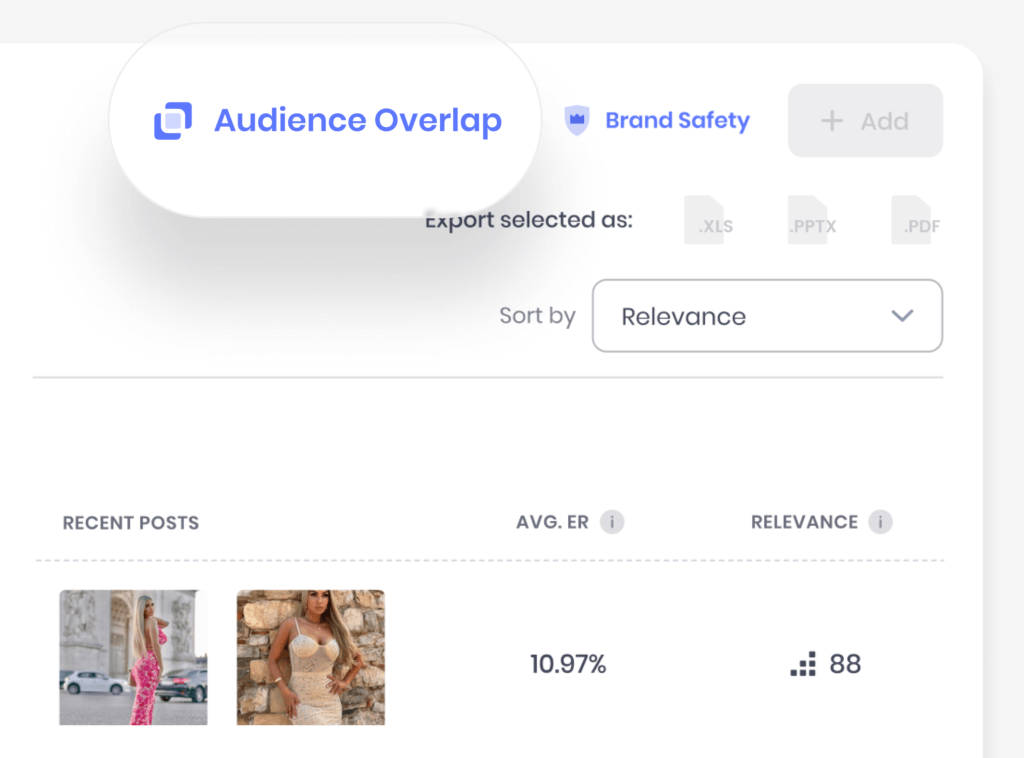Viewport: 1024px width, 758px height.
Task: Click the Audience Overlap button
Action: click(325, 120)
